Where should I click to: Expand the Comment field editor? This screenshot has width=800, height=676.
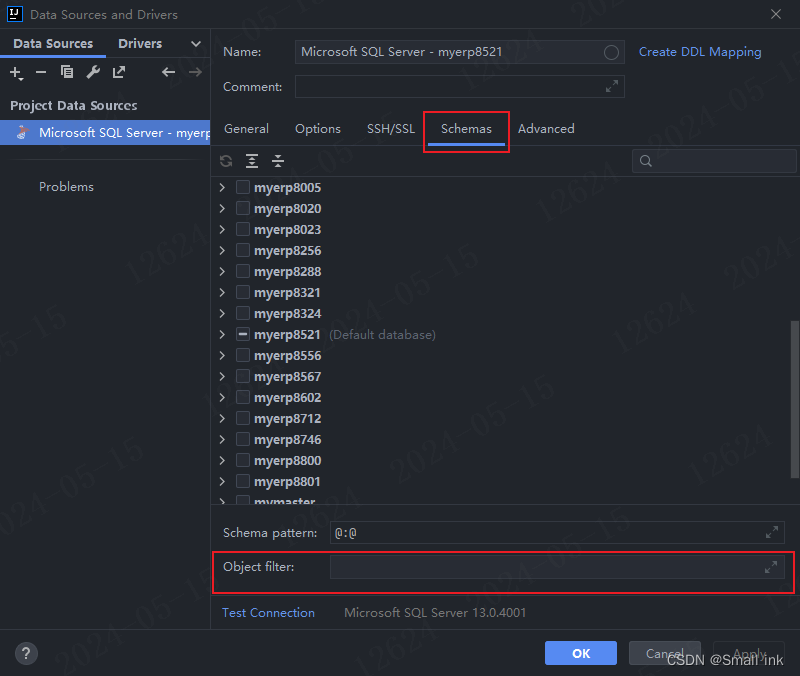coord(612,86)
